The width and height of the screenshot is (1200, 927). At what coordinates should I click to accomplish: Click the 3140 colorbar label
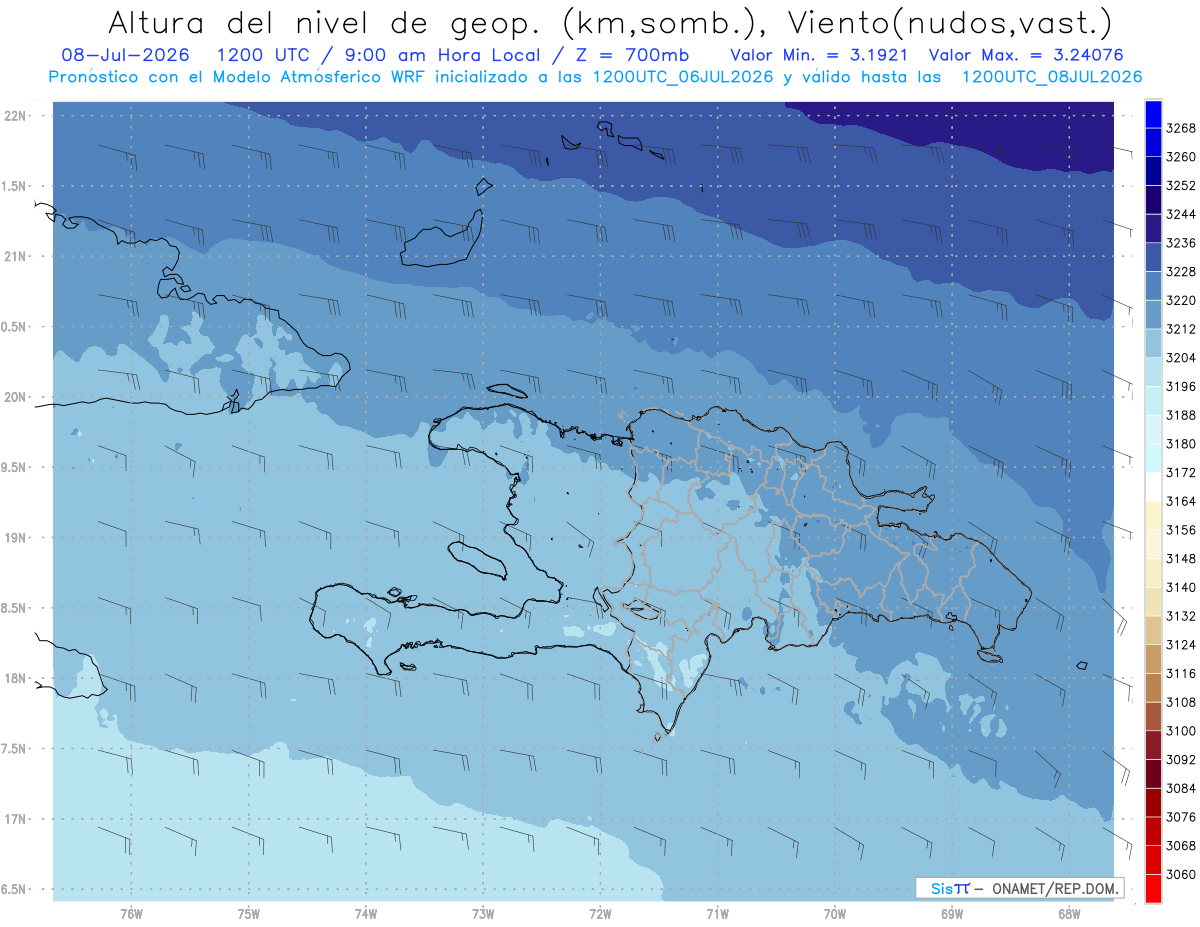(x=1181, y=587)
